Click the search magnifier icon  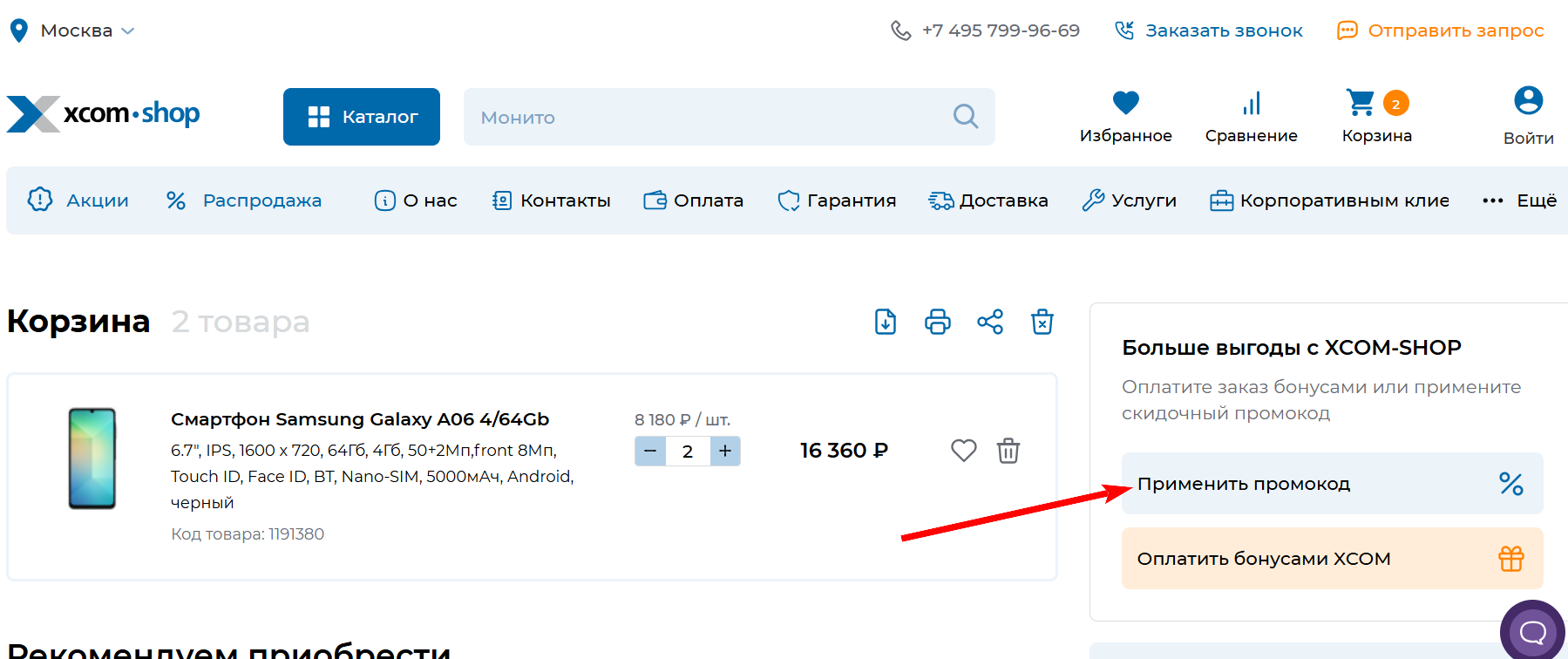pos(965,116)
